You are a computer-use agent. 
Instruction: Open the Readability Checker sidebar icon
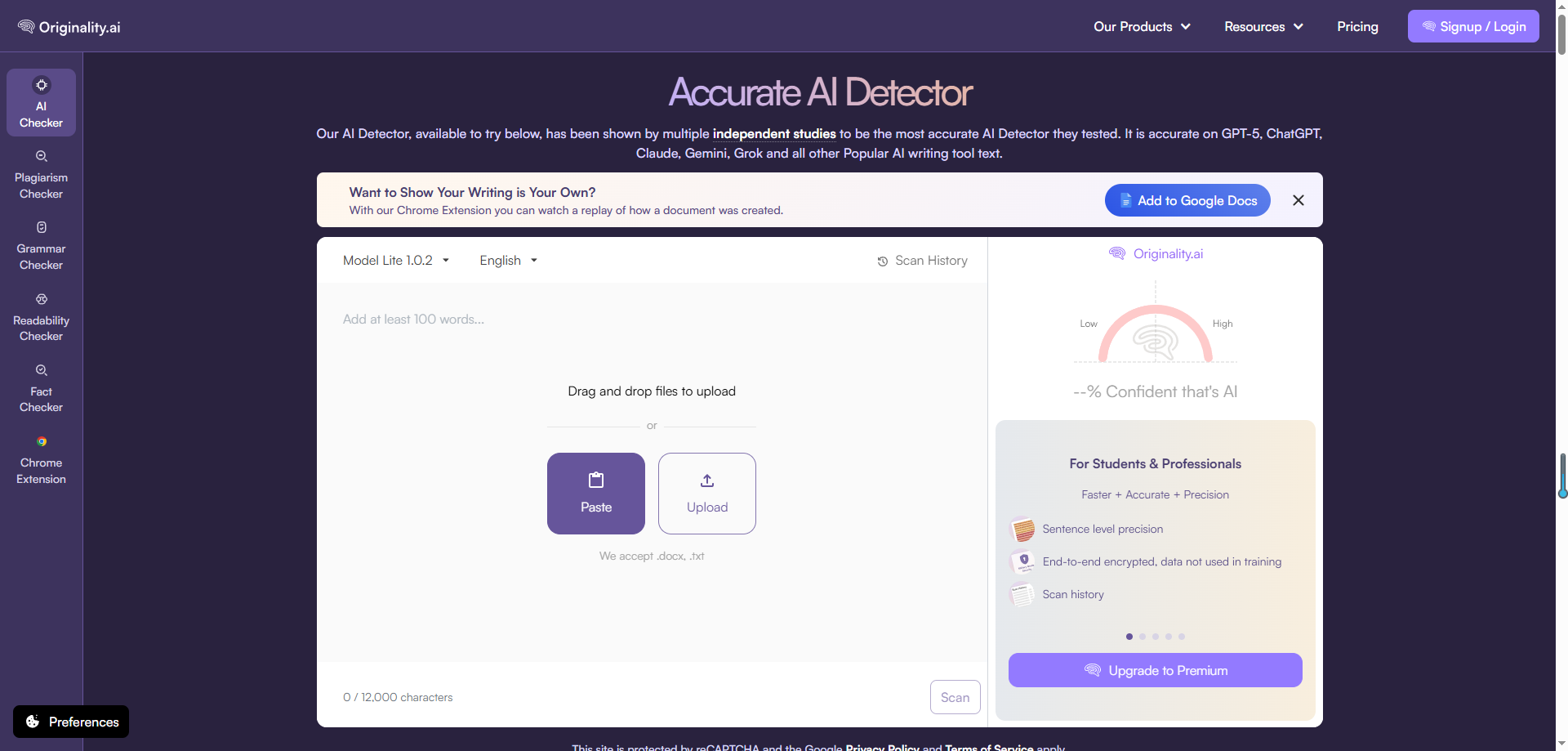click(x=42, y=299)
